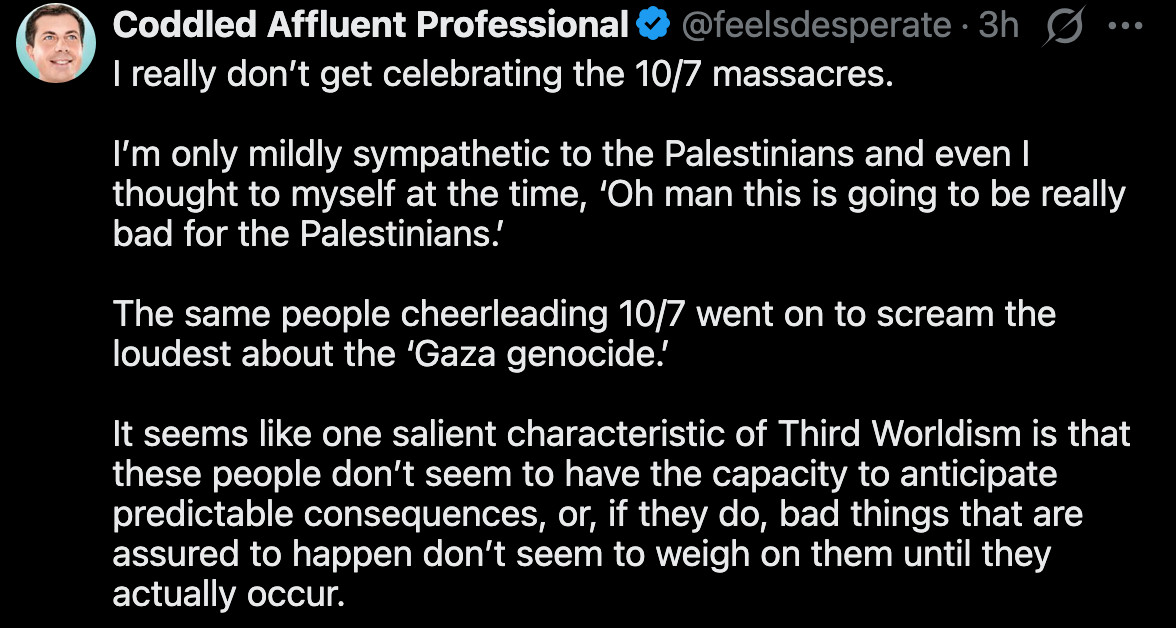Click the final line "actually occur."
The image size is (1176, 628).
point(228,593)
